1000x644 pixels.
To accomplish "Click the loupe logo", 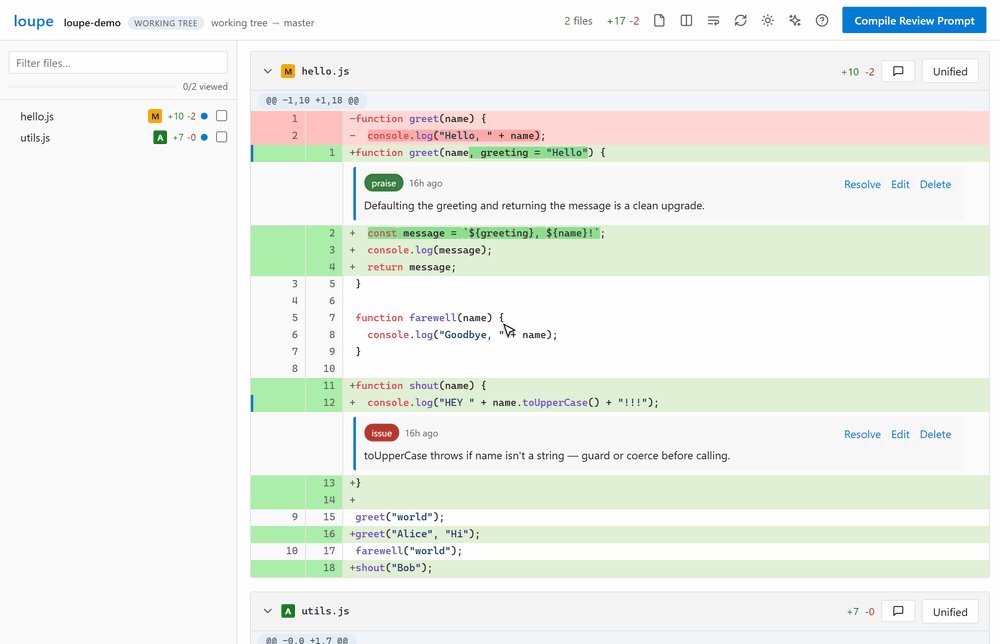I will tap(34, 21).
